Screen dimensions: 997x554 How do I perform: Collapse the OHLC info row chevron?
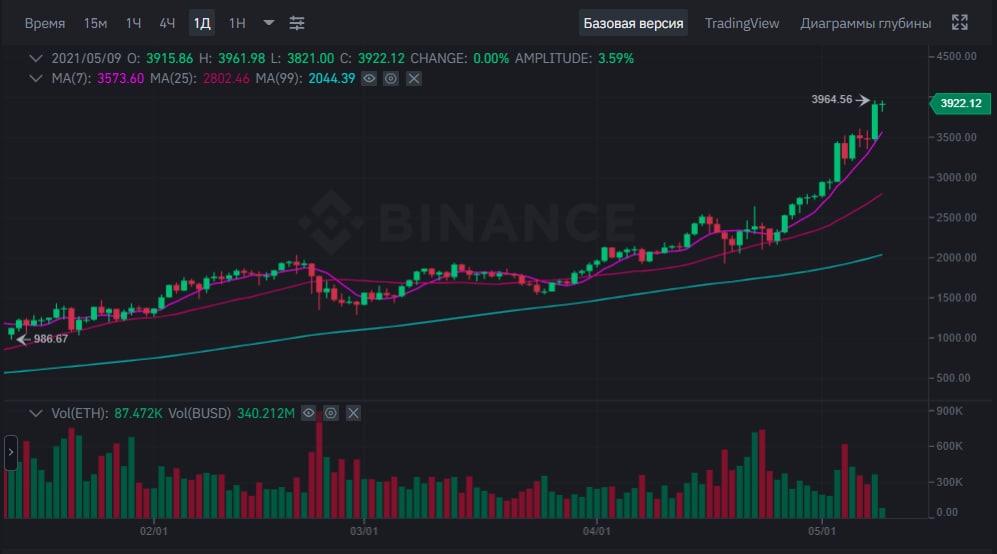point(36,59)
